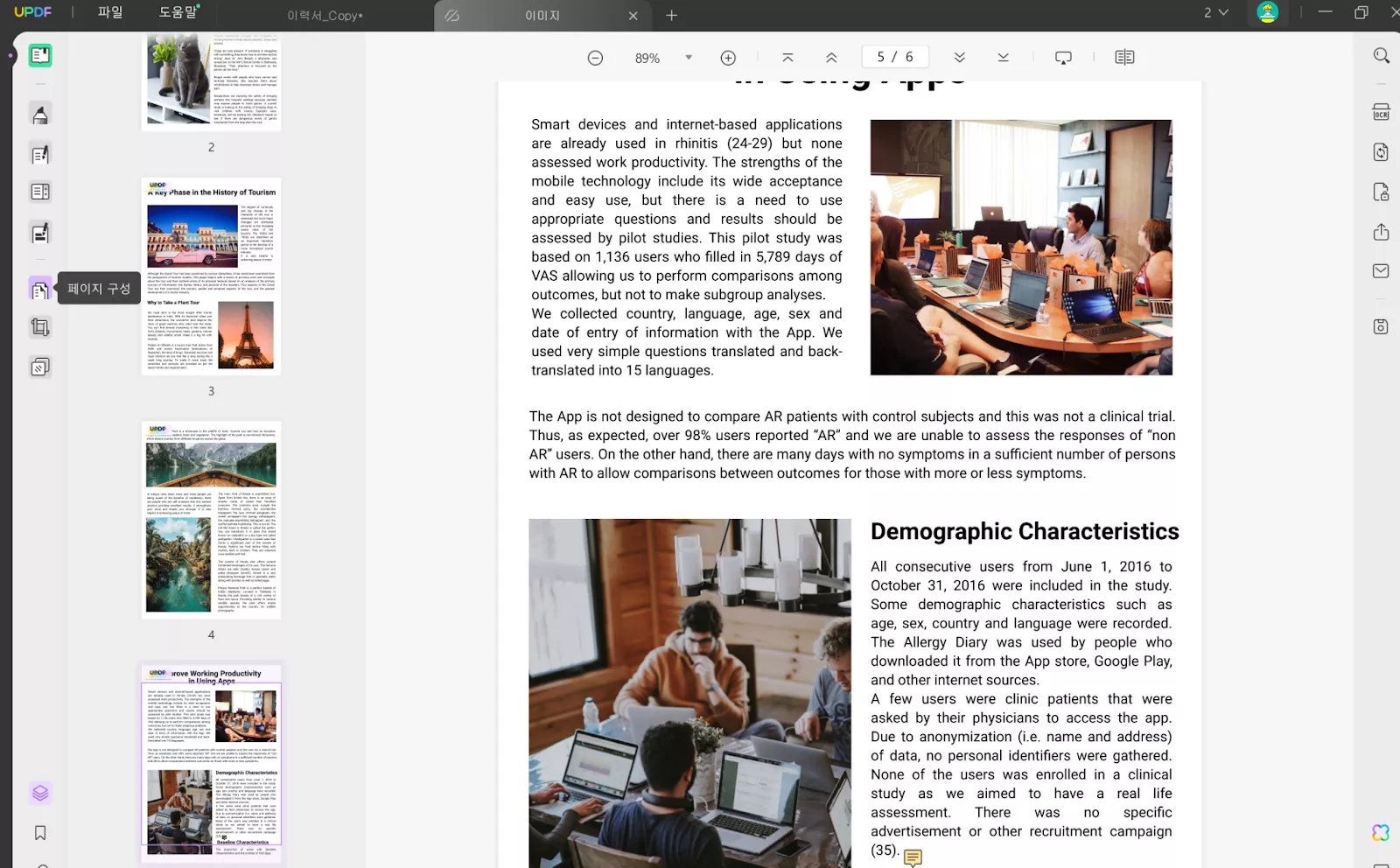Jump to the last page
Image resolution: width=1400 pixels, height=868 pixels.
[x=1004, y=58]
